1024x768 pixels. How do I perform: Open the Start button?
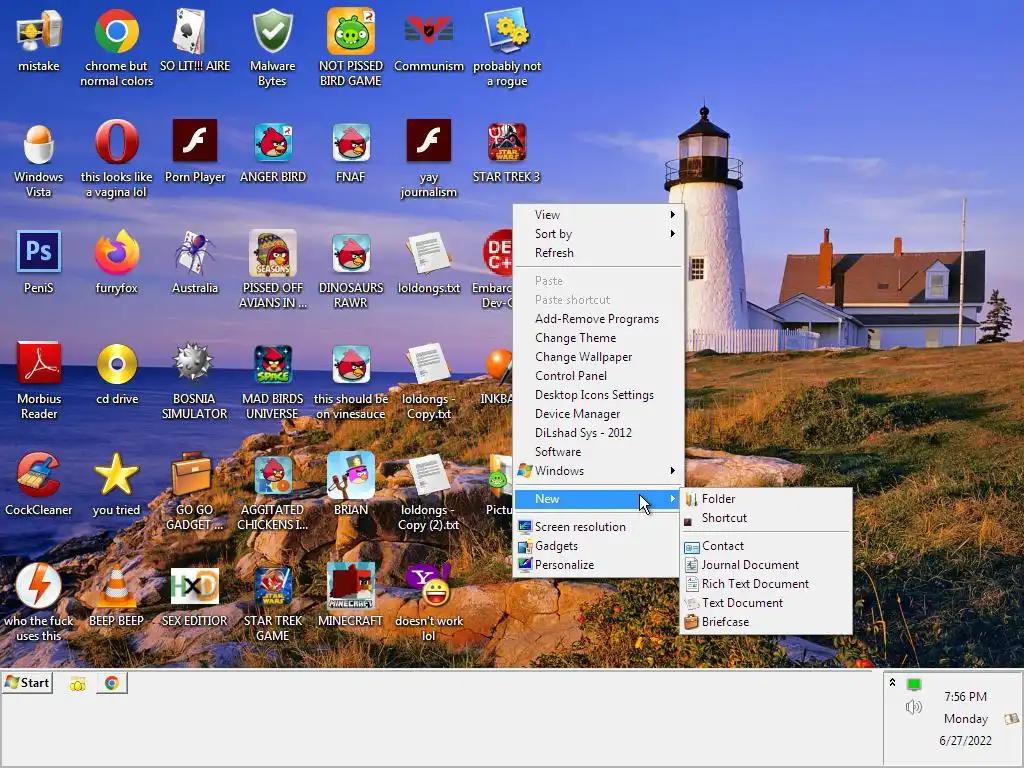tap(27, 683)
